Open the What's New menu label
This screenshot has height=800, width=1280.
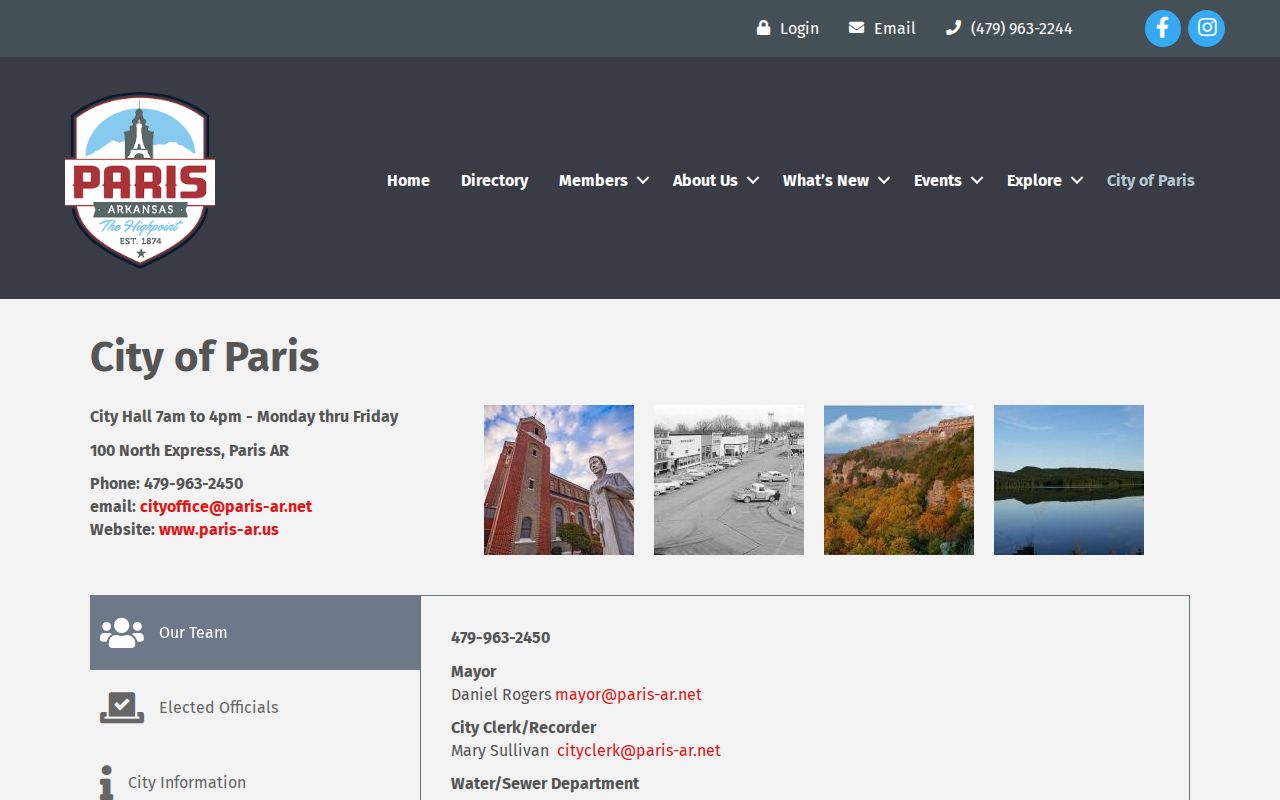pyautogui.click(x=826, y=180)
